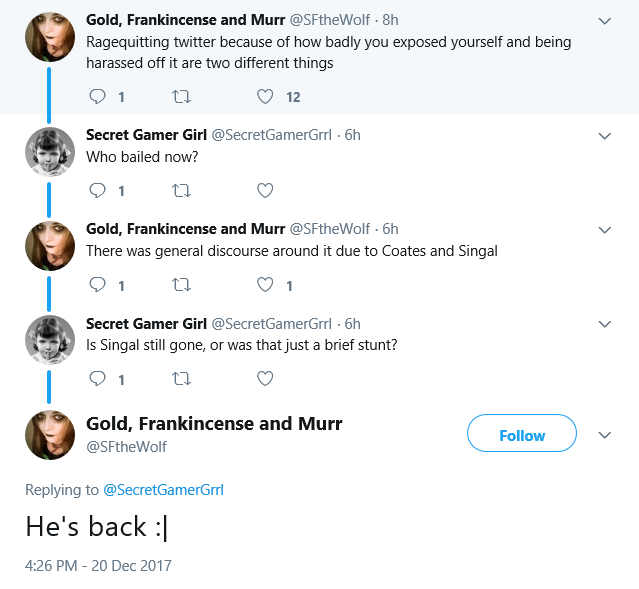Retweet the 'Is Singal still gone' tweet

coord(181,379)
